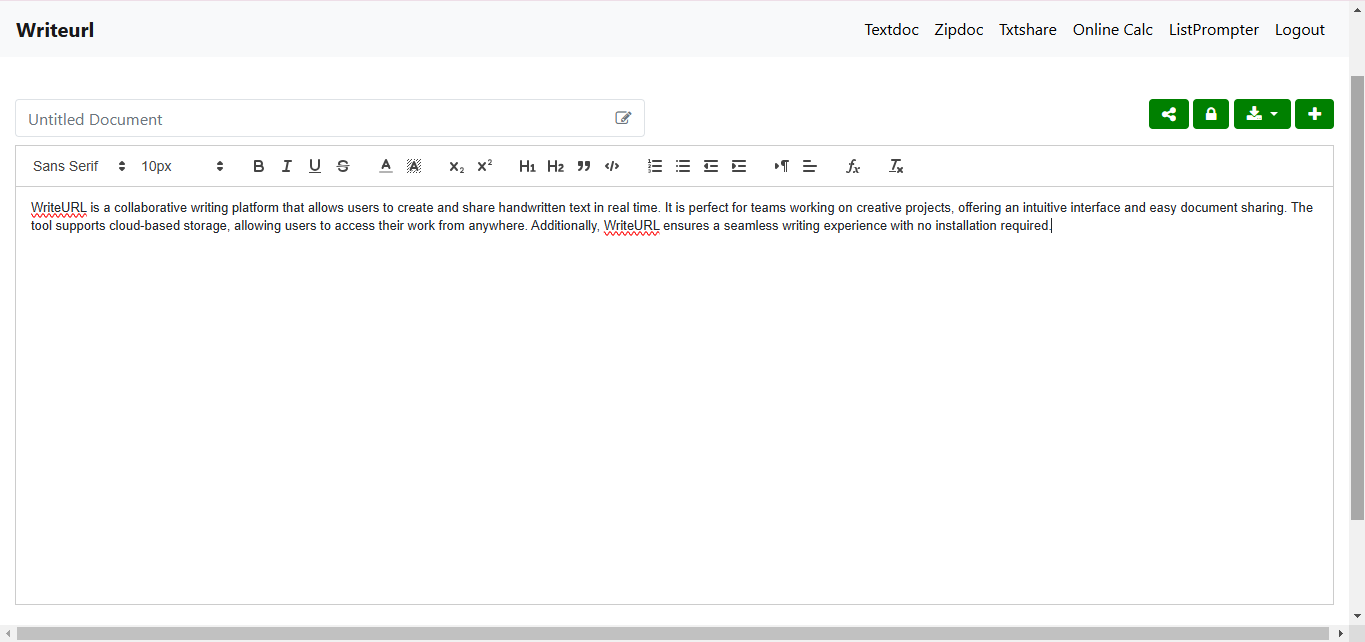Open ListPrompter in the navigation bar

point(1214,30)
